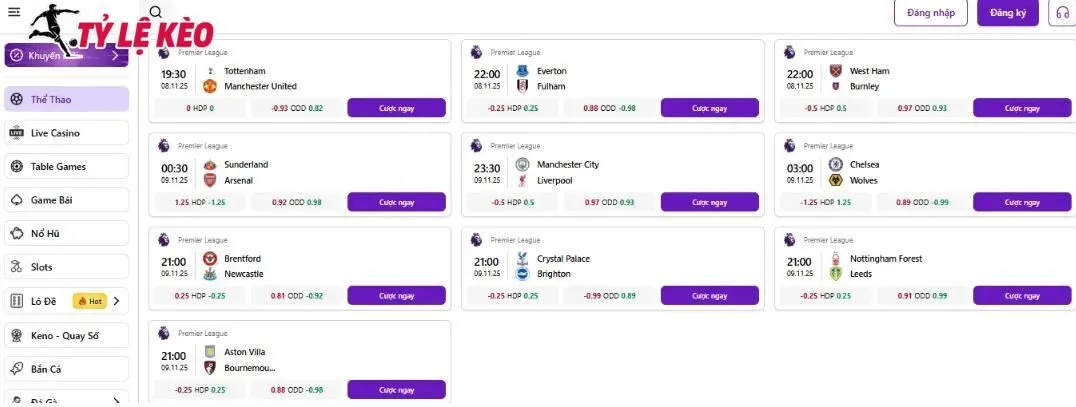Click the Đăng nhập login button
The image size is (1076, 407).
pyautogui.click(x=930, y=13)
